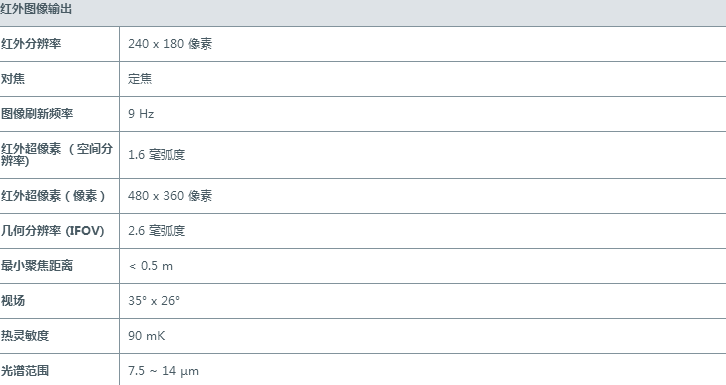
Task: Click the 2.6 毫弧度 value
Action: (x=156, y=230)
